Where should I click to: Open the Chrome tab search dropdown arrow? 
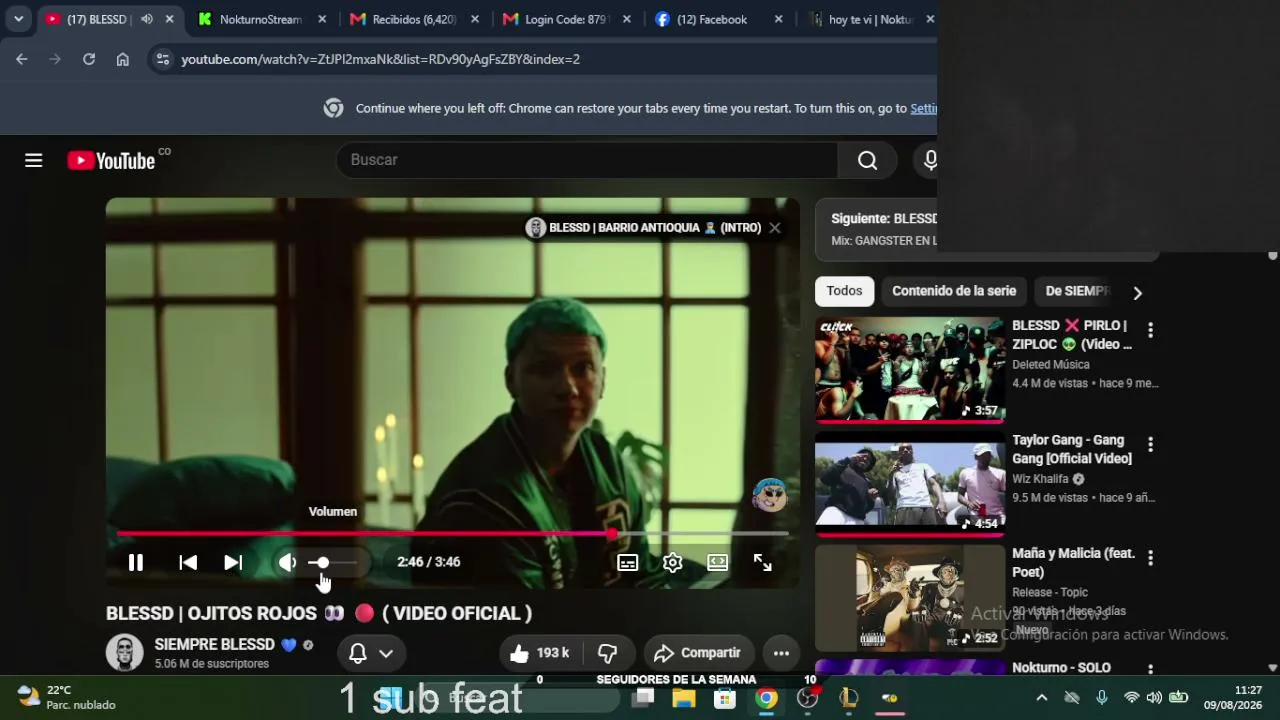click(18, 19)
